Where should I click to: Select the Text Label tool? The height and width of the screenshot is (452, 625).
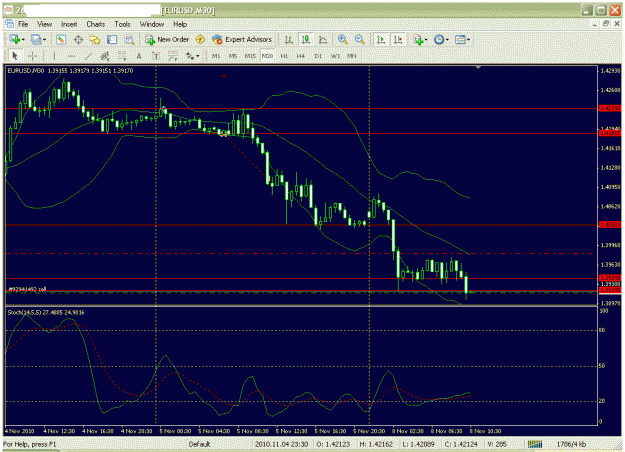point(156,56)
